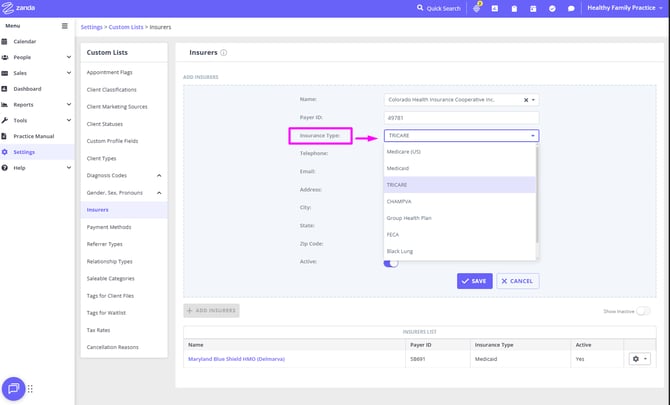Screen dimensions: 670x405
Task: Open the clipboard icon in top bar
Action: tap(513, 8)
